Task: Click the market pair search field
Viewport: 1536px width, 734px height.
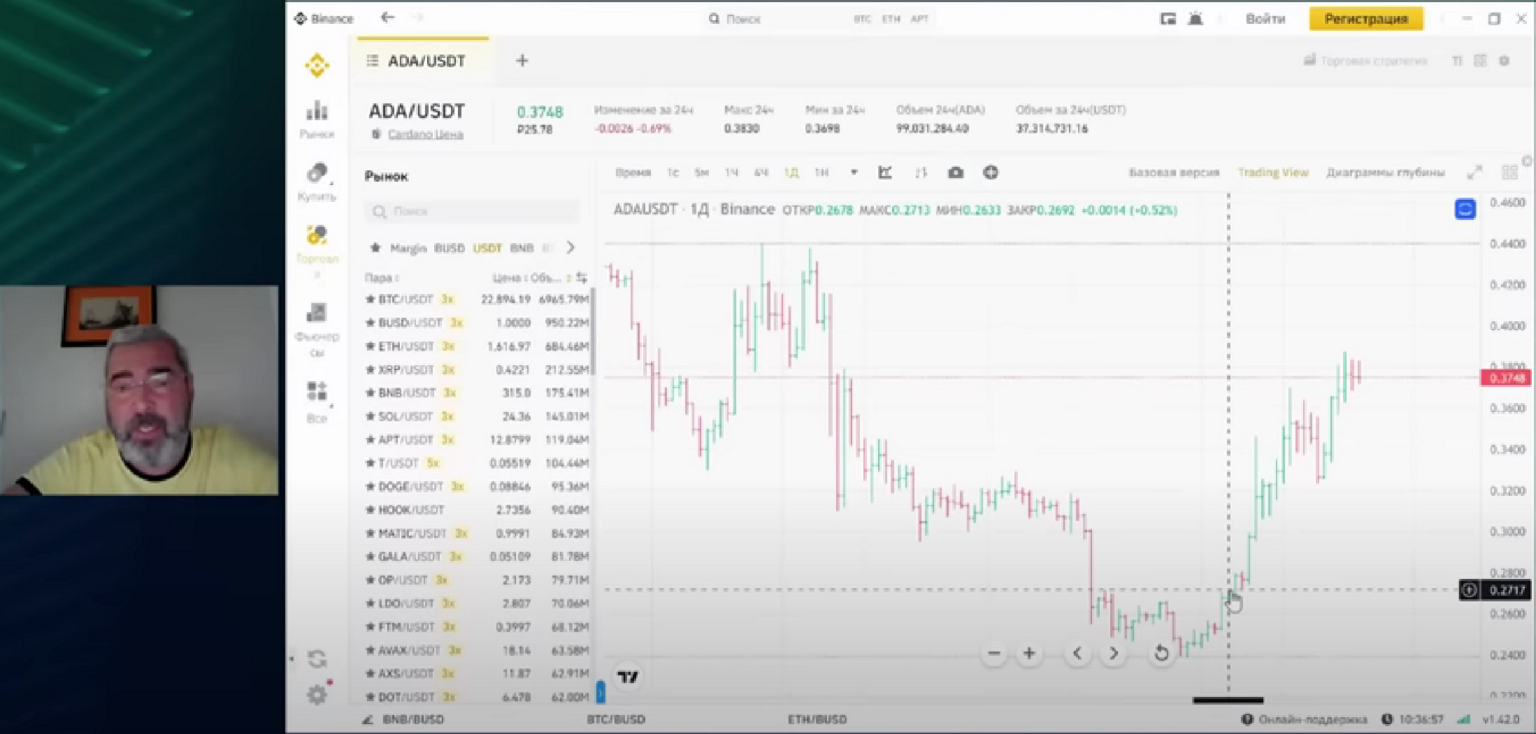Action: 472,211
